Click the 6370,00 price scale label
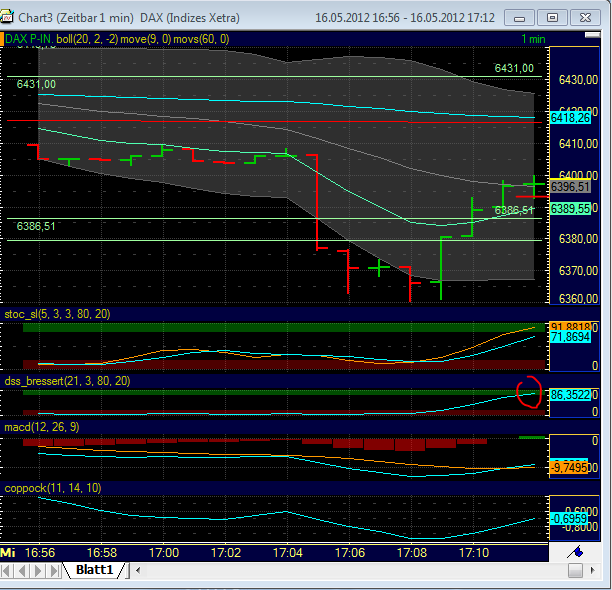This screenshot has height=590, width=612. click(578, 270)
